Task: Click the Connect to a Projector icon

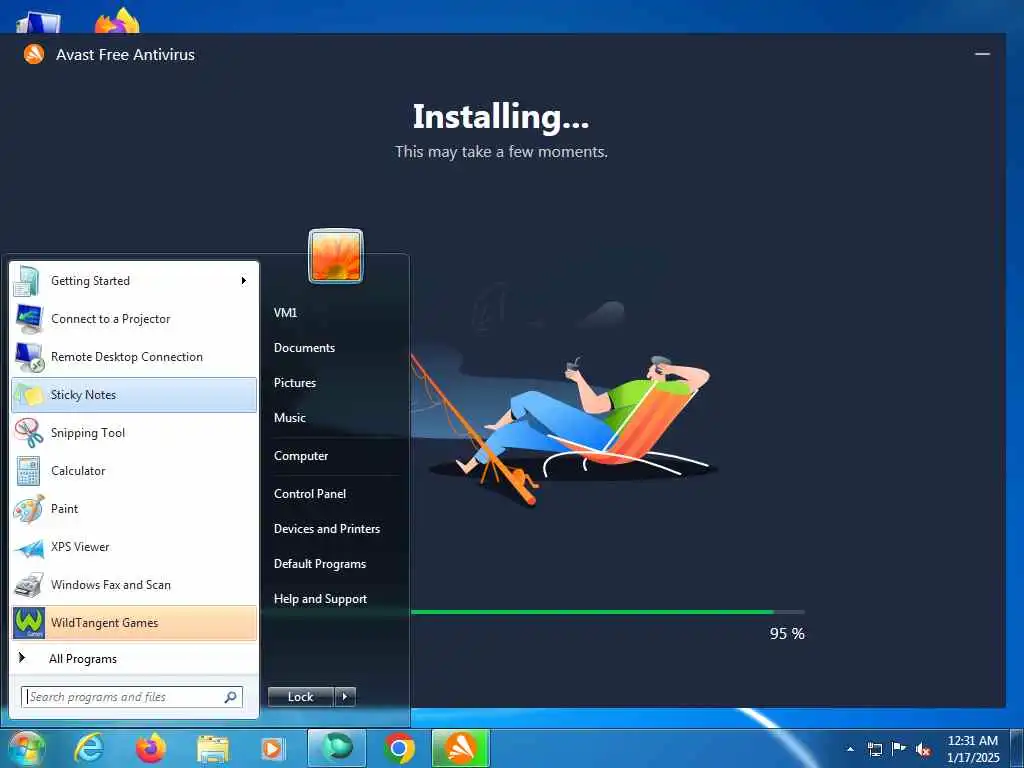Action: [x=29, y=319]
